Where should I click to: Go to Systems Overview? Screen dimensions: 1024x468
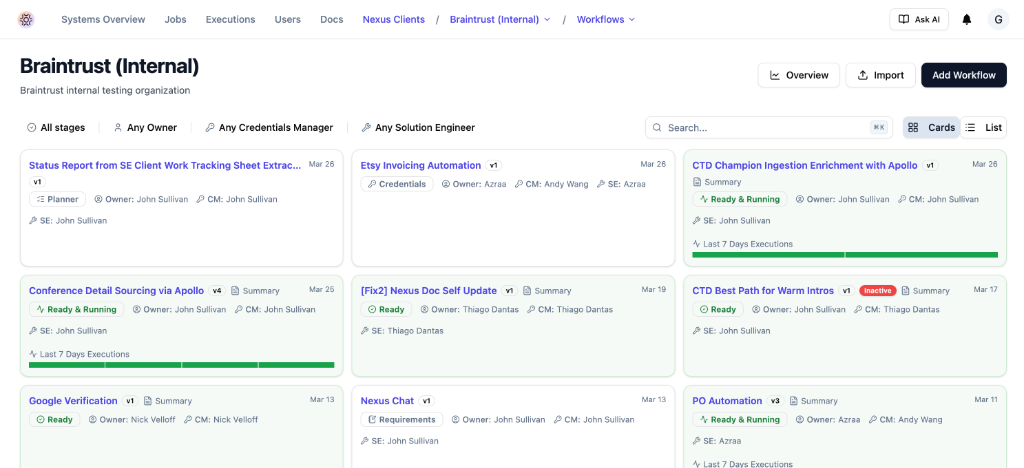(103, 20)
